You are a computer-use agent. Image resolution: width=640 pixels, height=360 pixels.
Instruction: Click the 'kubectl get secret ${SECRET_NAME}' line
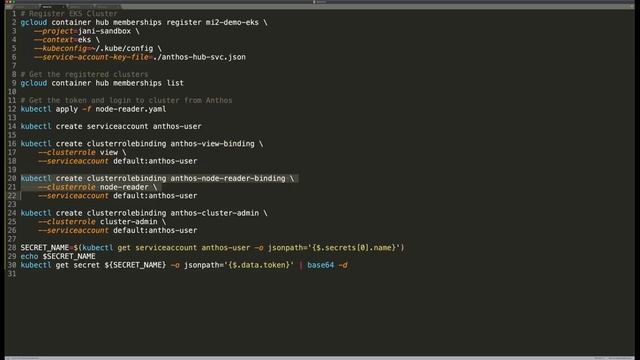[184, 265]
